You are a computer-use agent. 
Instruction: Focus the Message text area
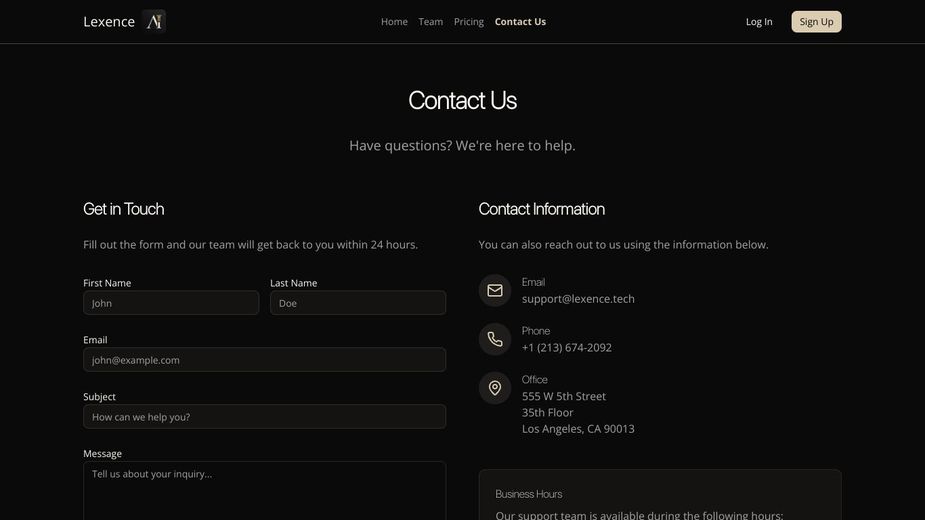pyautogui.click(x=264, y=490)
